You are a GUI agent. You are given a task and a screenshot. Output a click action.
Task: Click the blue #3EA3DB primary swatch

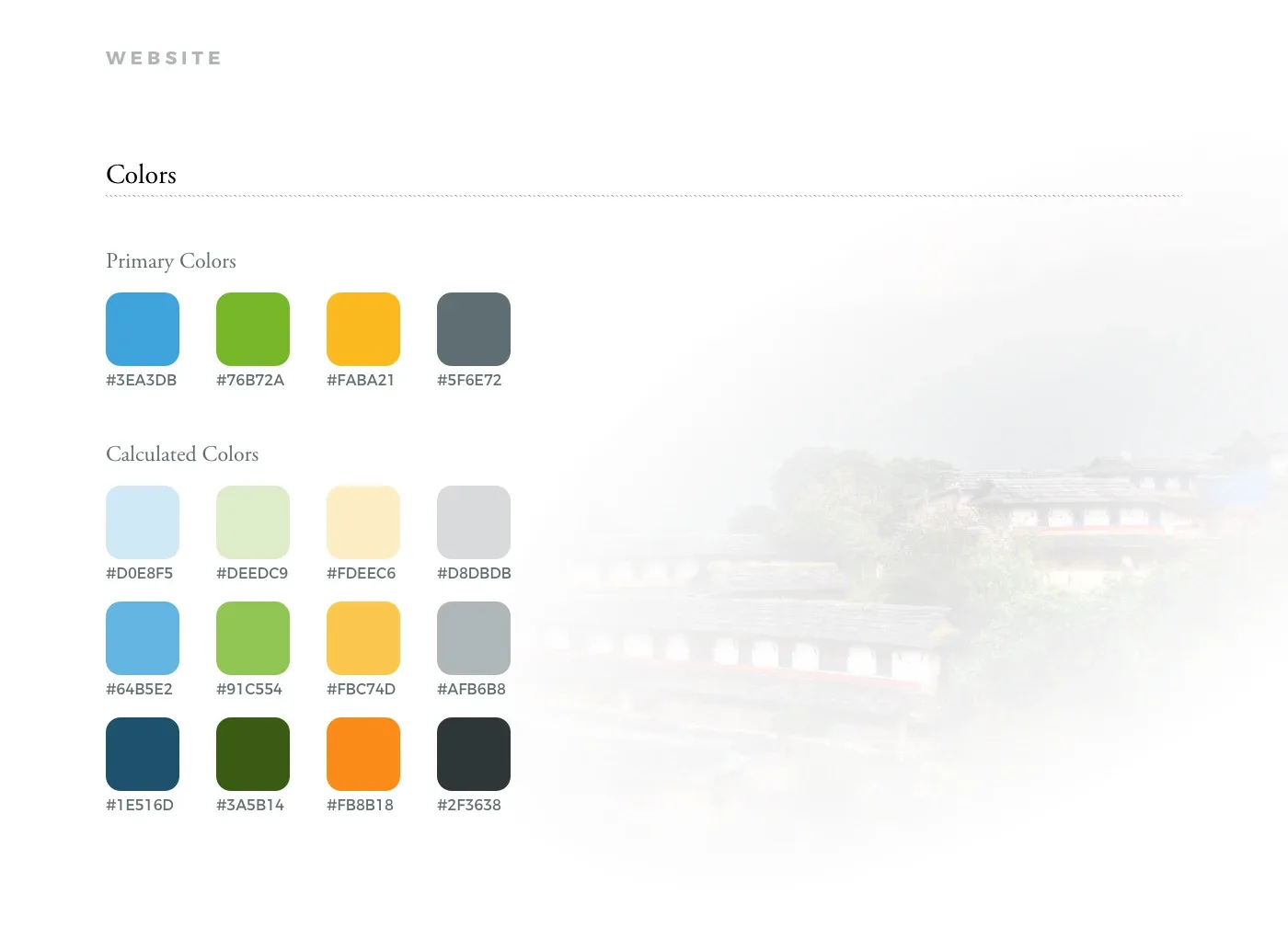pyautogui.click(x=143, y=329)
